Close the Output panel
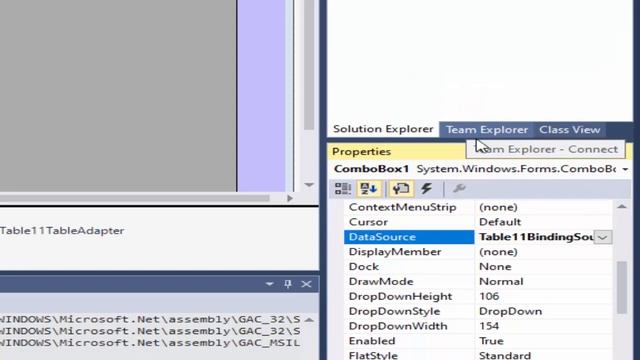 (307, 284)
